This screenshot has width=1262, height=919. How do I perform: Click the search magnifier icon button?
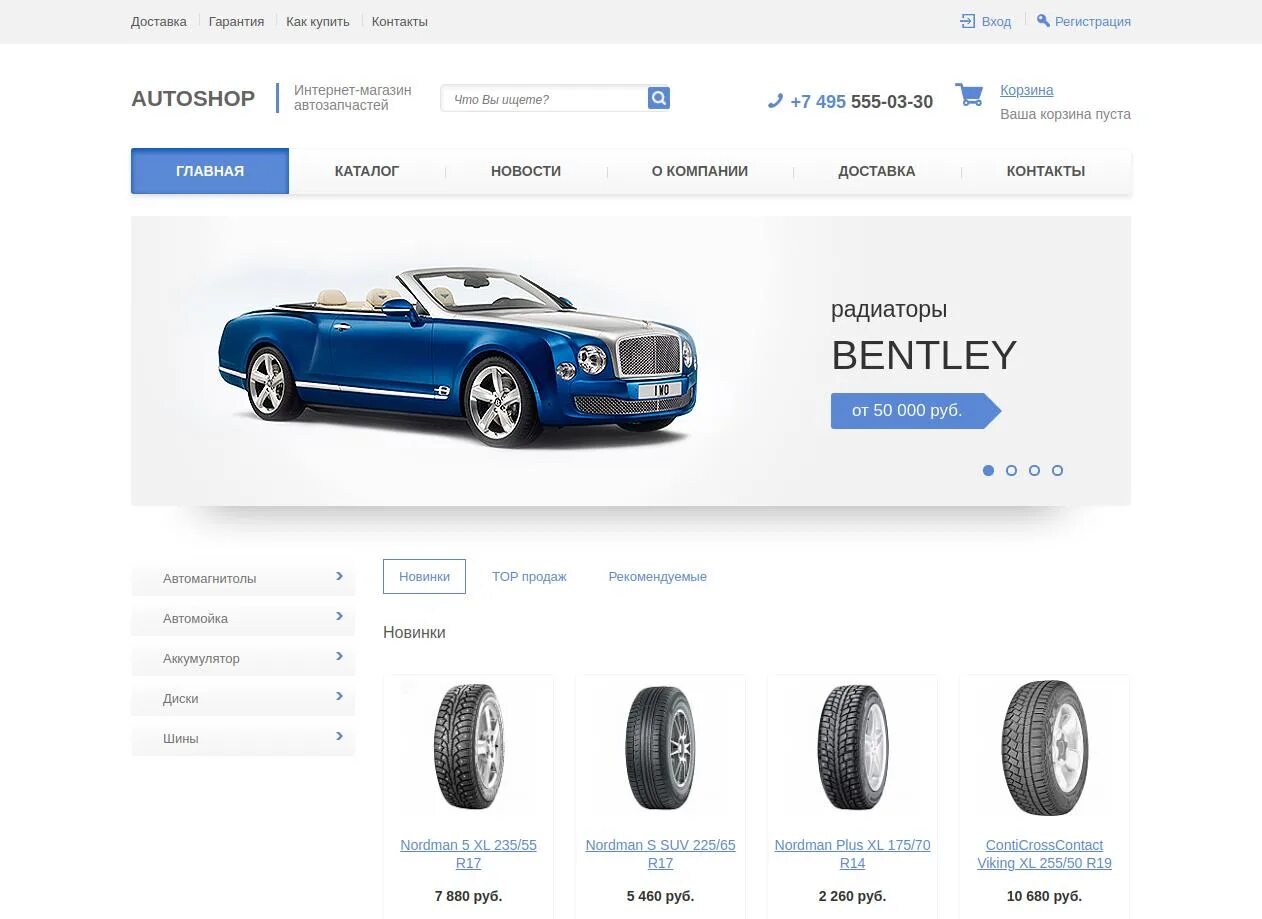[658, 98]
